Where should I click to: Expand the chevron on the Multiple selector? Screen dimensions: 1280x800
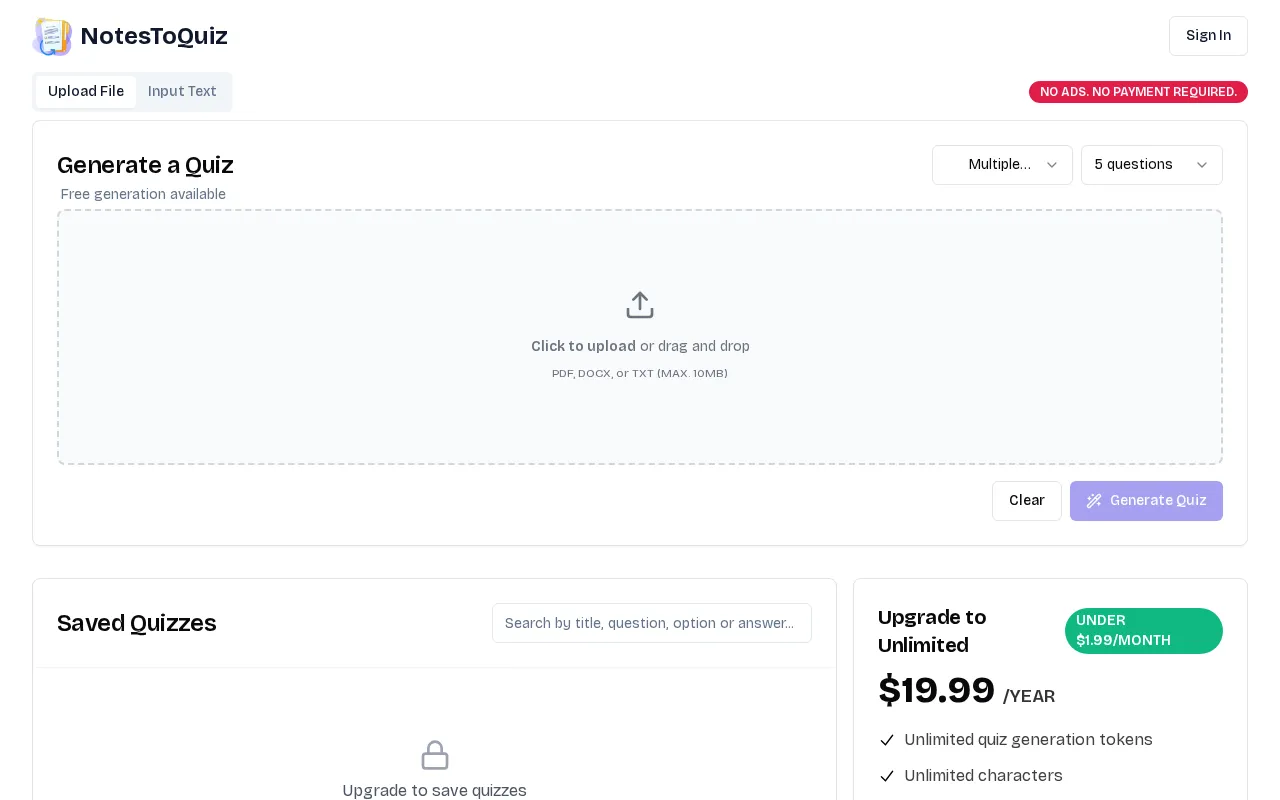tap(1052, 165)
